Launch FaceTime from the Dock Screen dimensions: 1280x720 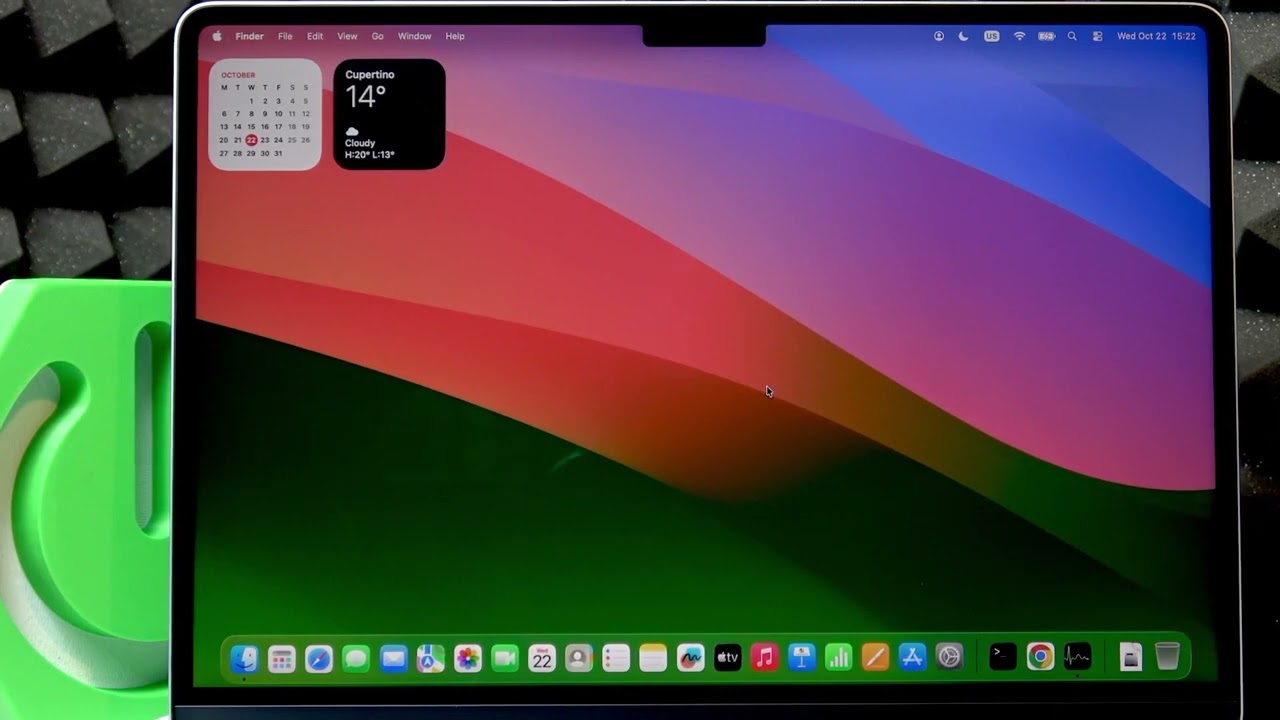click(505, 658)
